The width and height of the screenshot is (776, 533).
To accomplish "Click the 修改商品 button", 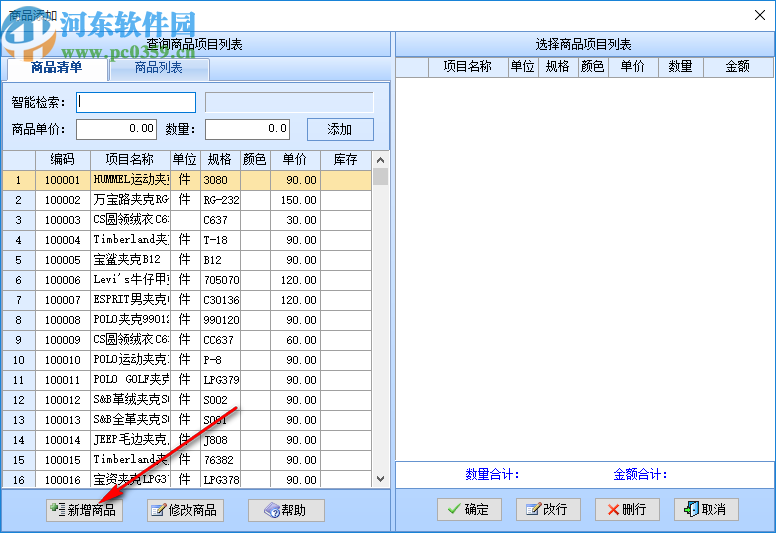I will click(x=185, y=510).
